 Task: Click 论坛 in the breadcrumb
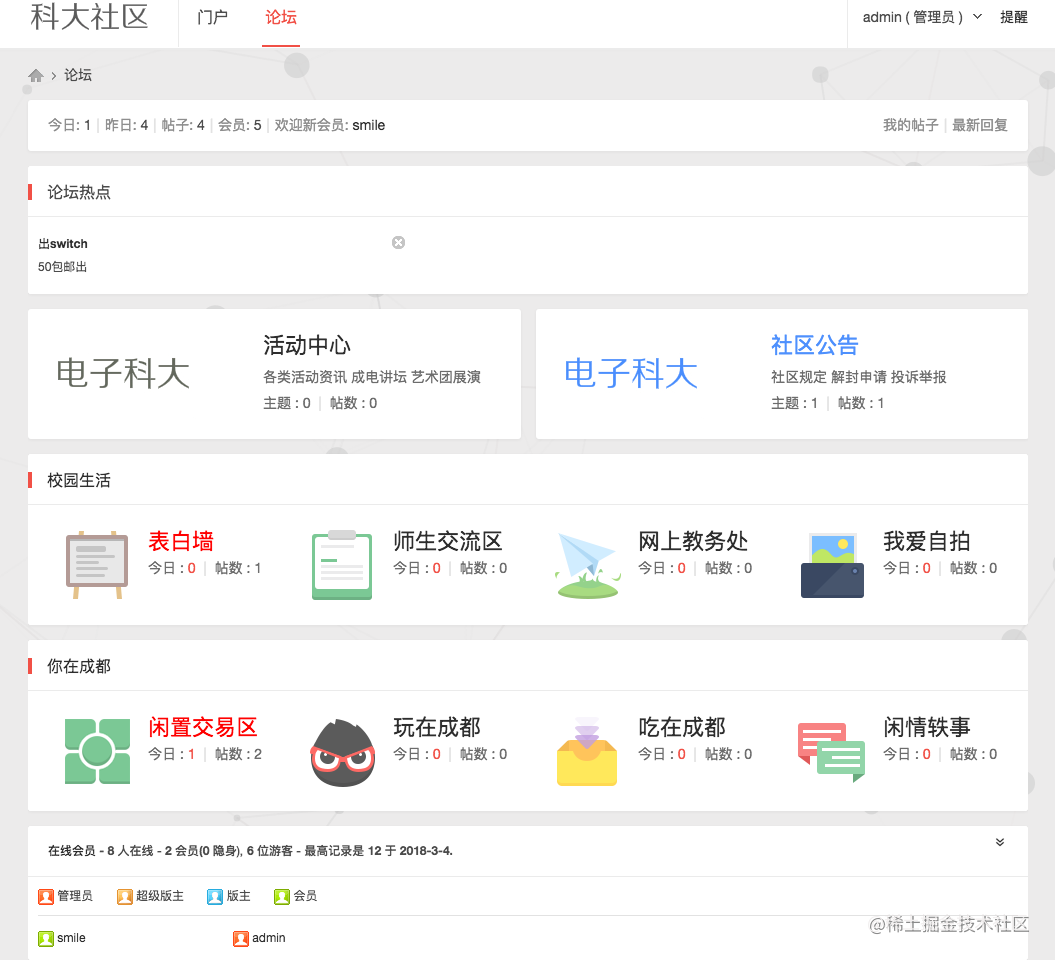pyautogui.click(x=78, y=75)
